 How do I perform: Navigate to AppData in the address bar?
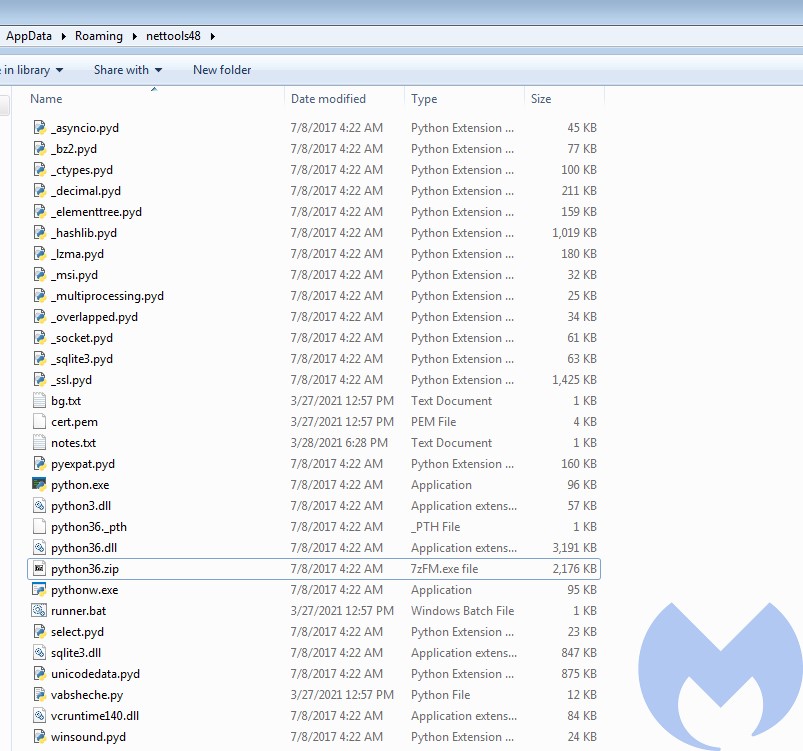coord(29,36)
